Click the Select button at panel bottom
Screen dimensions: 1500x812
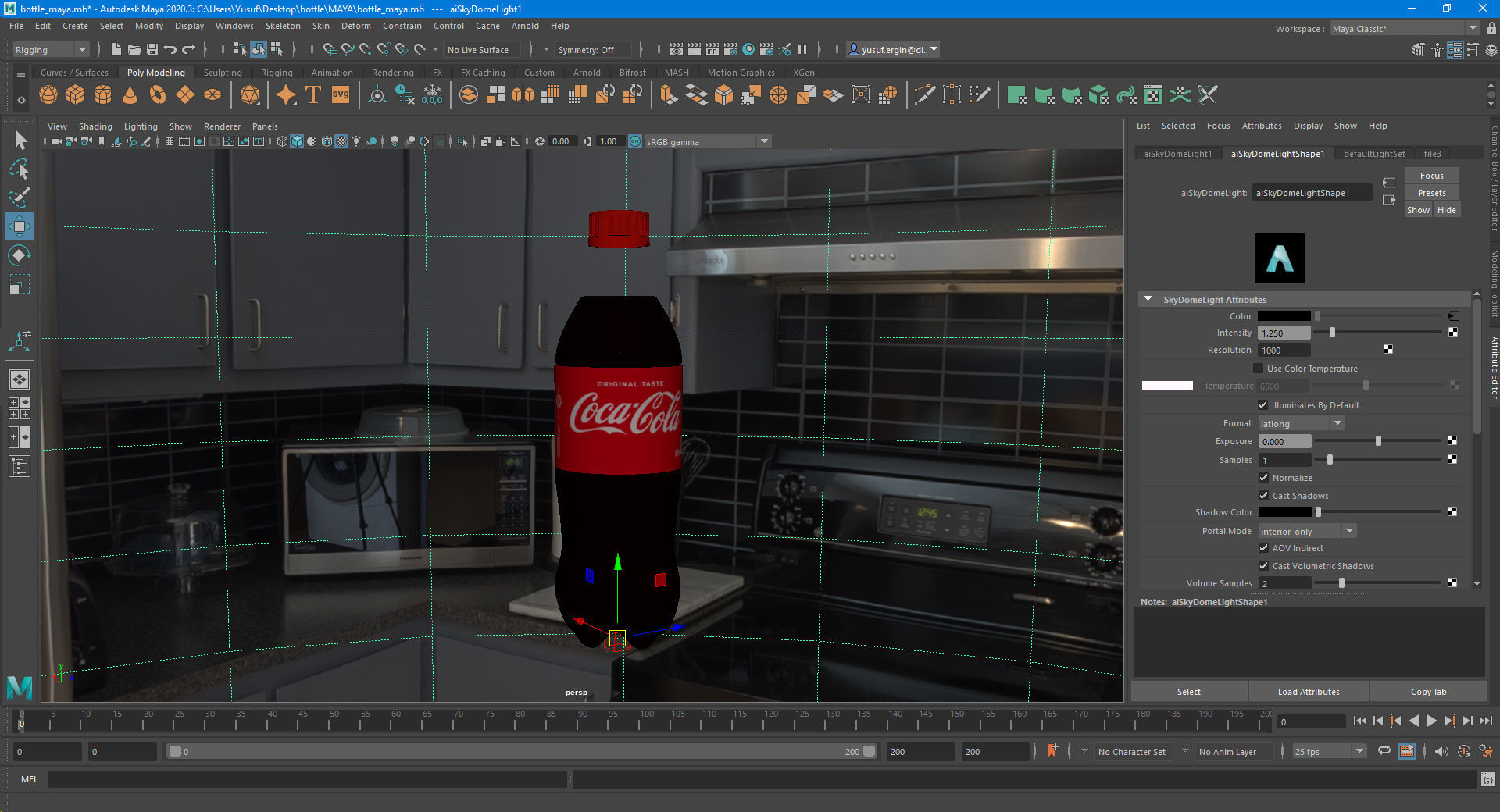pos(1188,692)
